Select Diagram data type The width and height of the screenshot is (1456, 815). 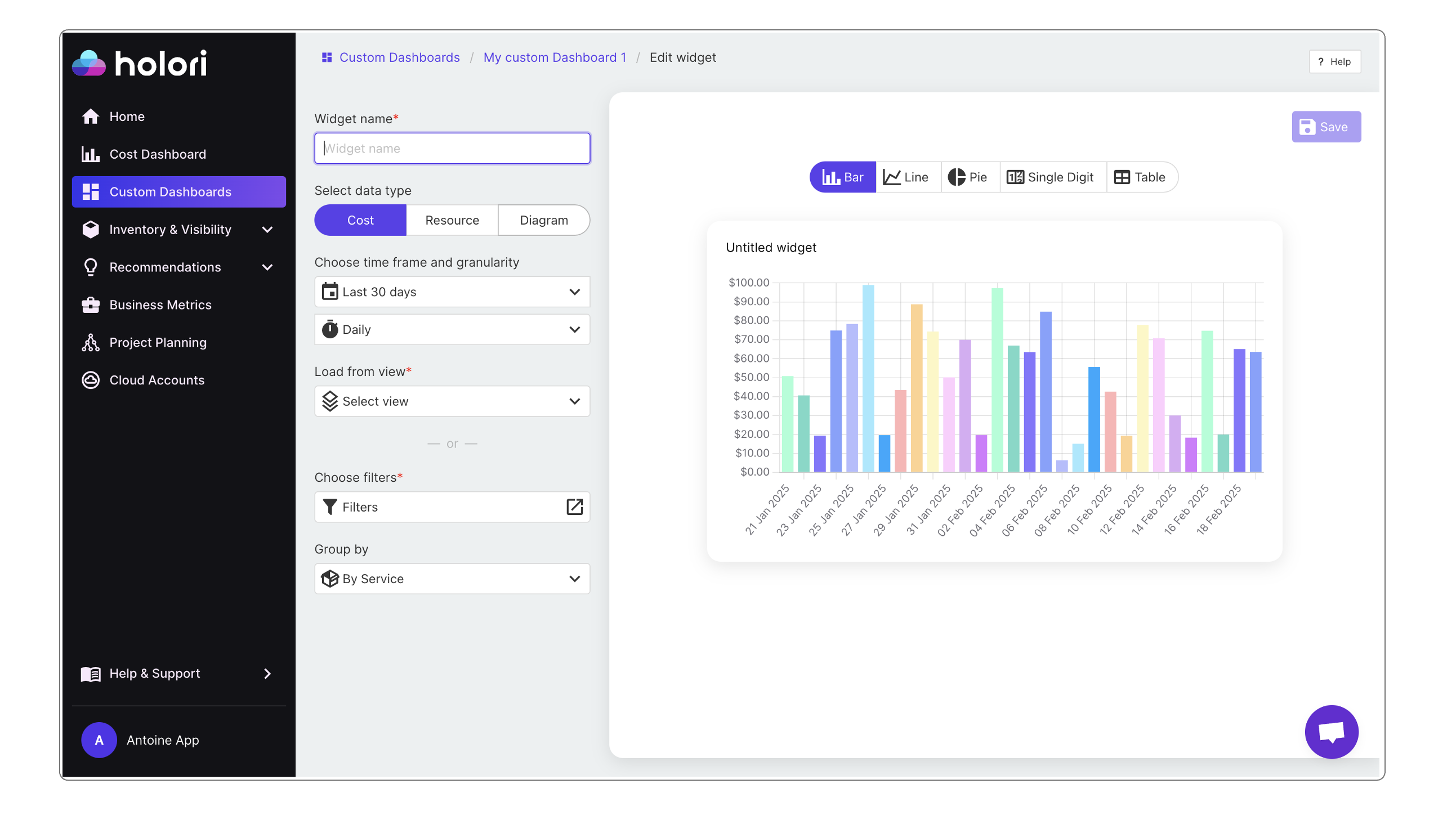coord(544,221)
